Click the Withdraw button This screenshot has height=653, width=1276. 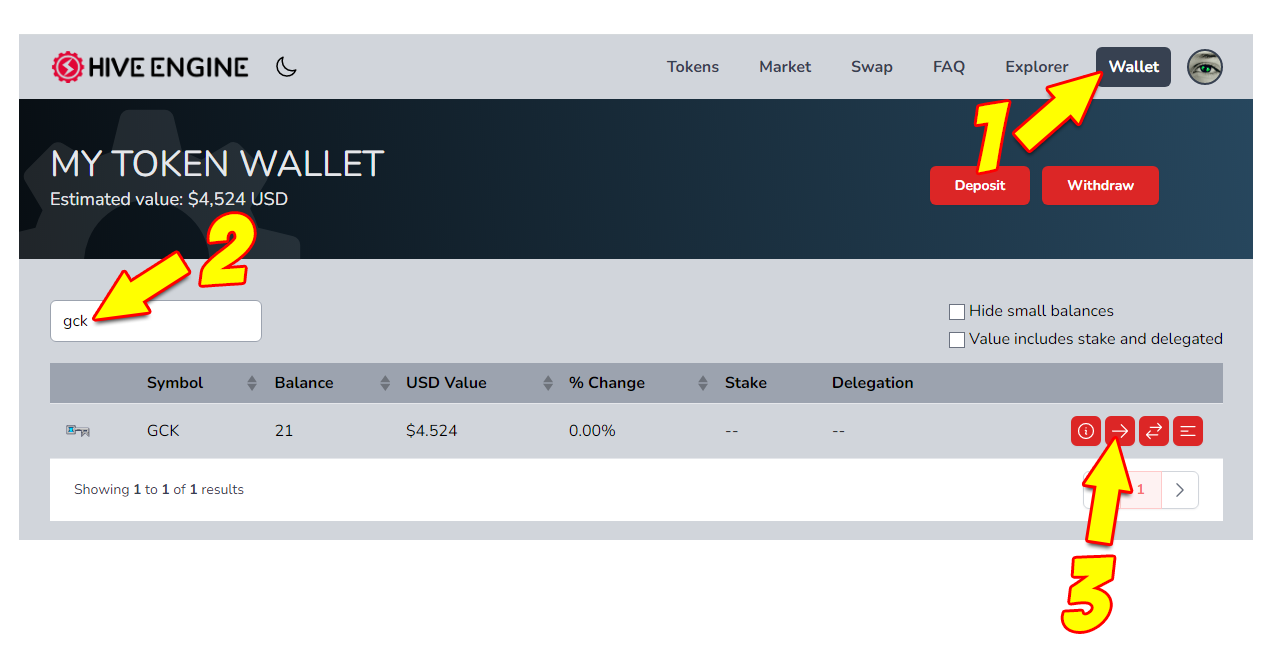(1100, 186)
